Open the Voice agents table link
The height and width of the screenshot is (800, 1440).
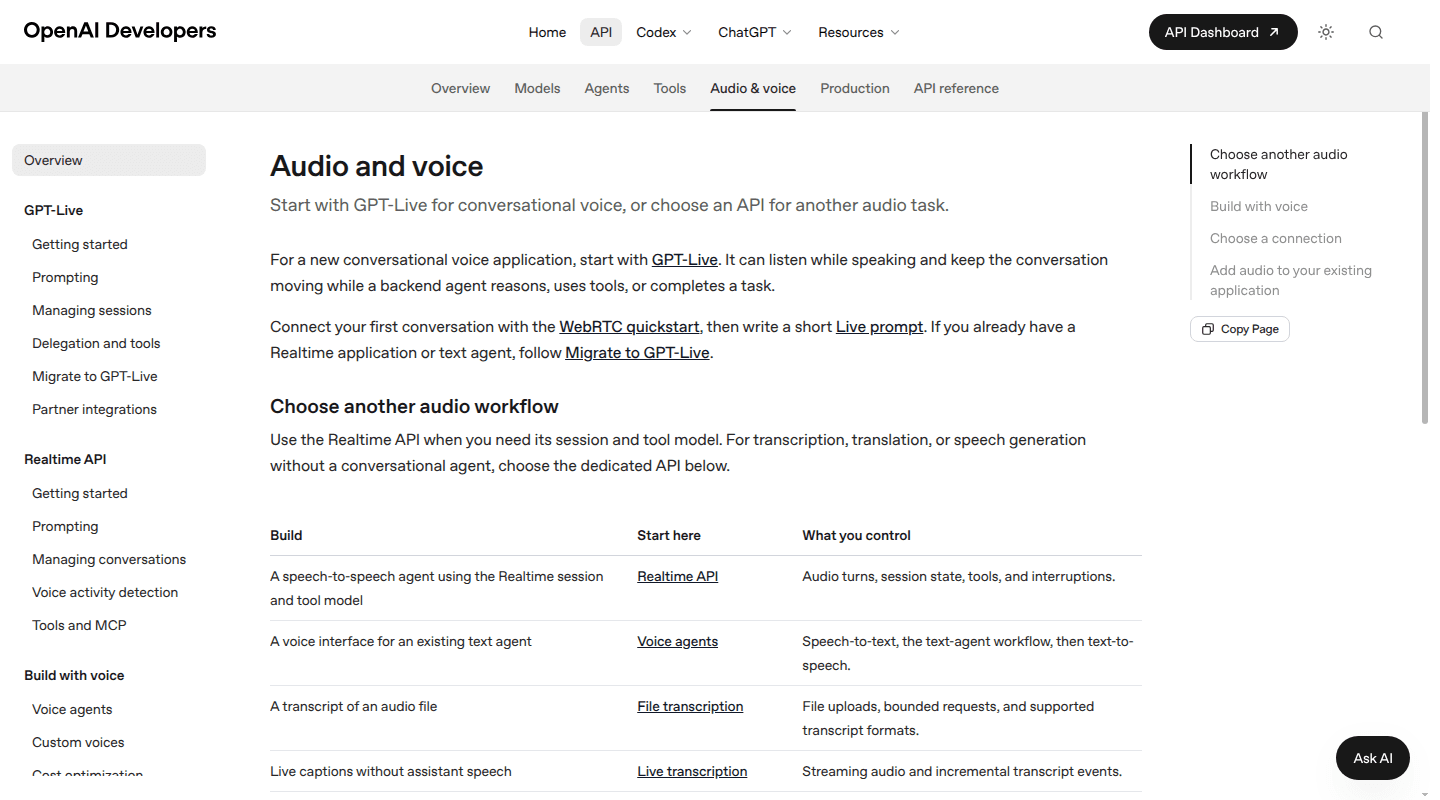(x=678, y=641)
